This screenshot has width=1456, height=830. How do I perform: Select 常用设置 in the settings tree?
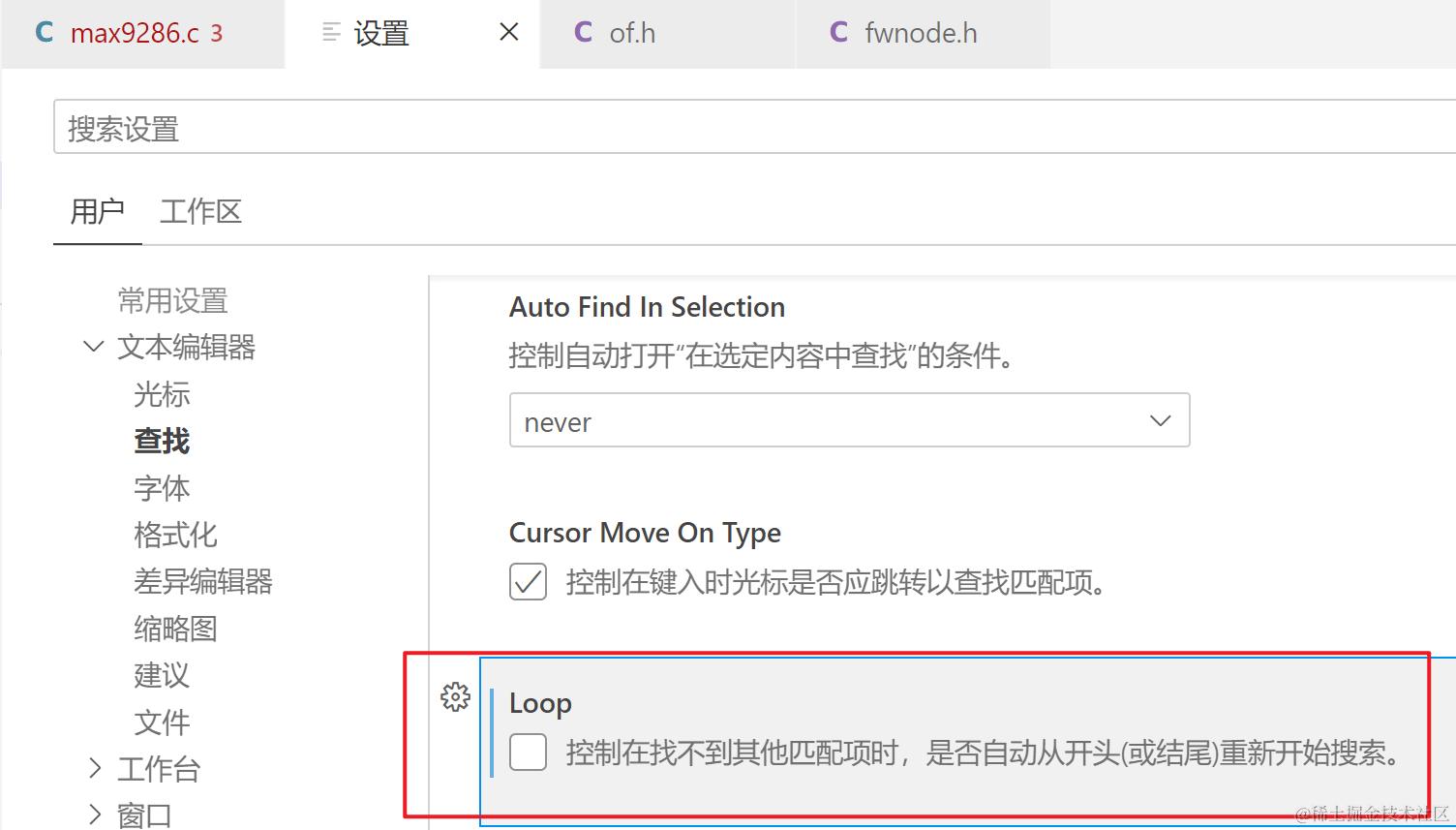[x=172, y=300]
